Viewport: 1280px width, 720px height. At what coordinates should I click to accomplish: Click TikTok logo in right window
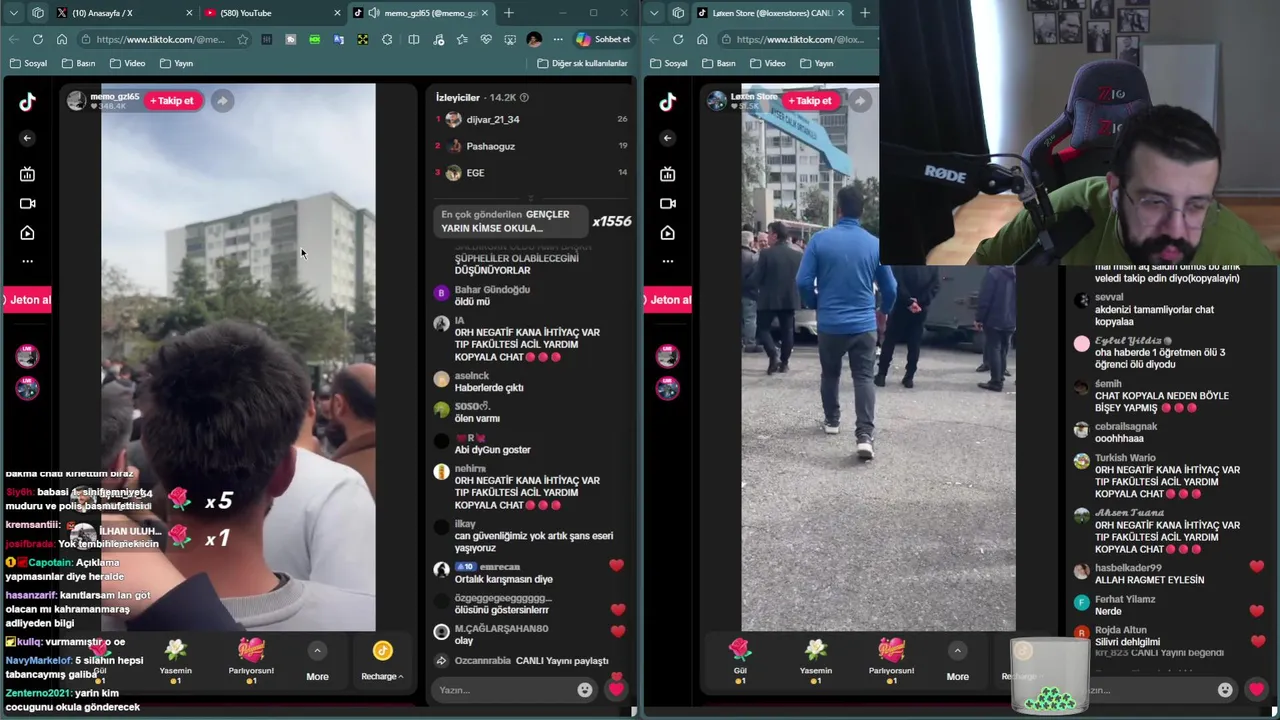coord(667,101)
